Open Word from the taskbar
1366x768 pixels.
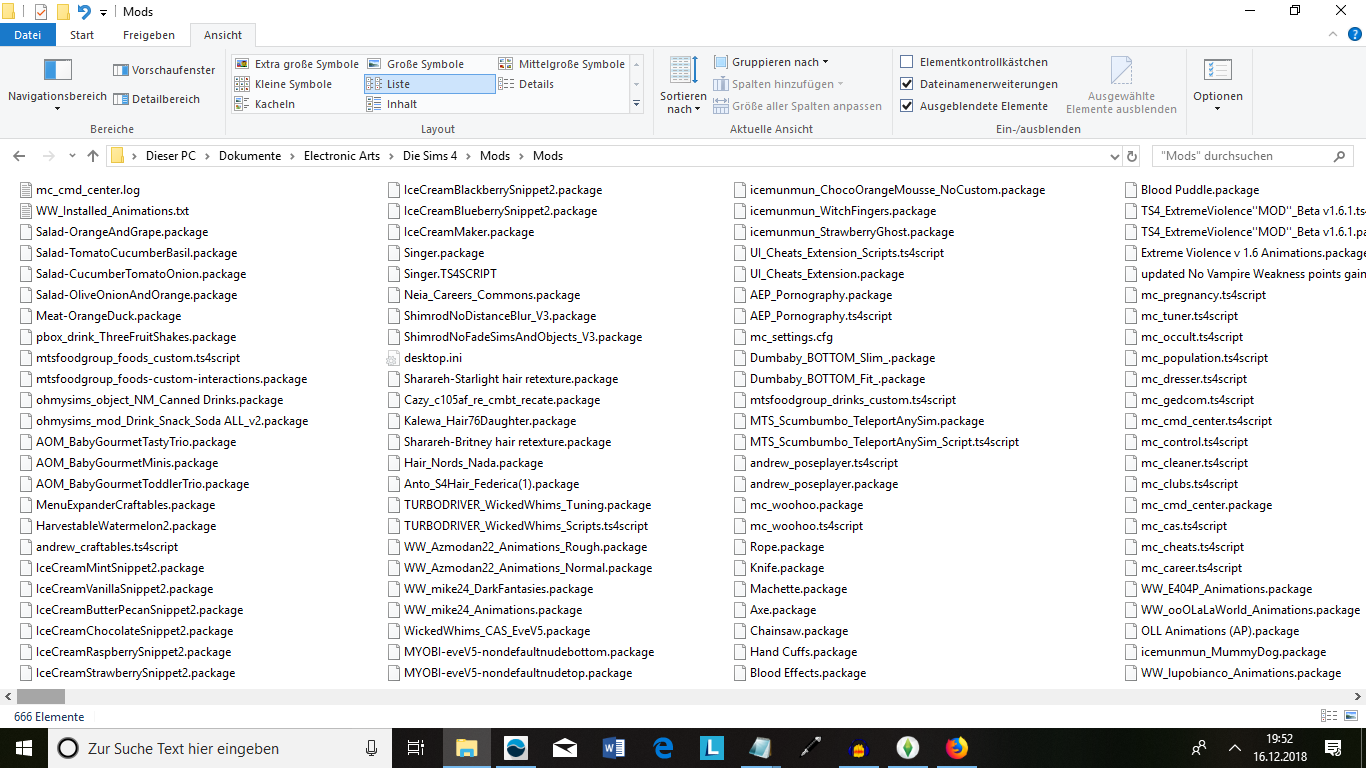[614, 748]
